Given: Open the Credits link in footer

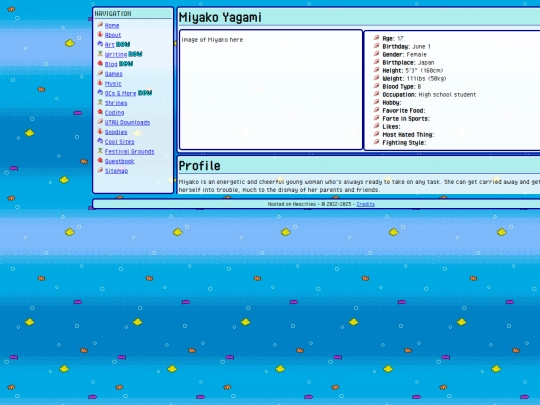Looking at the screenshot, I should (365, 204).
